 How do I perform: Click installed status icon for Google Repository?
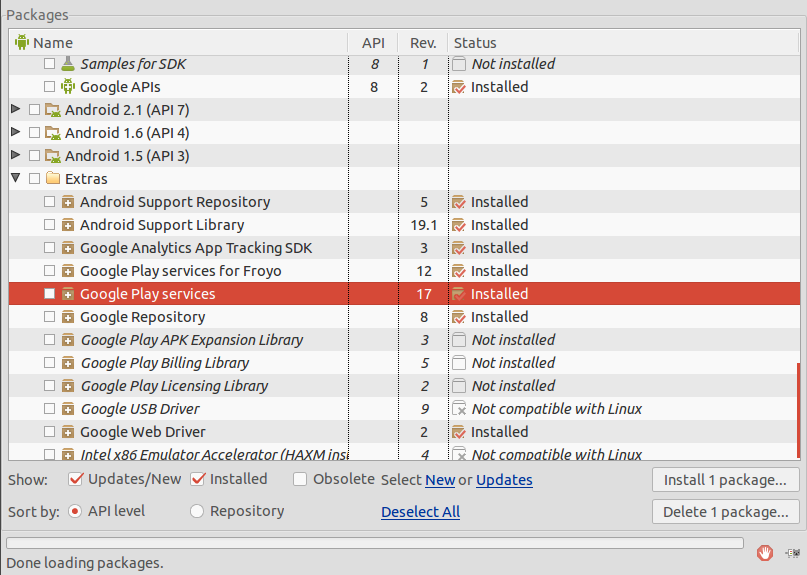point(459,317)
